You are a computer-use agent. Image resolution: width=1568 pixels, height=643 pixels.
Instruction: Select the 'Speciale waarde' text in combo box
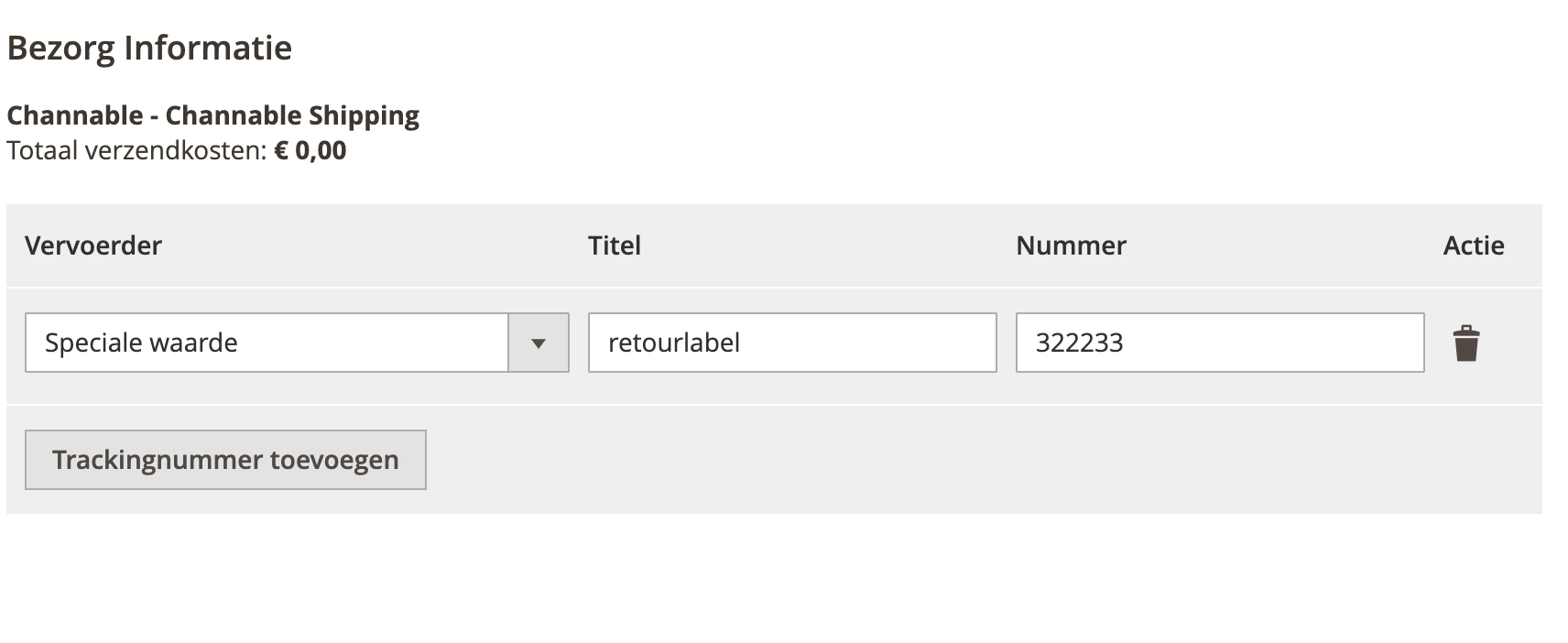pyautogui.click(x=141, y=343)
